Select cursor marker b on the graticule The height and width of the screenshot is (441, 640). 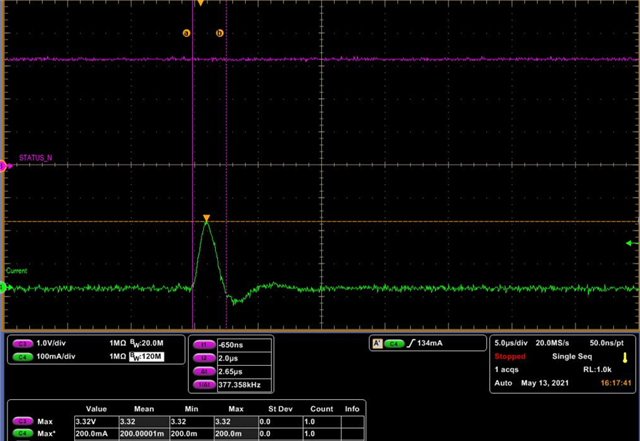[220, 33]
